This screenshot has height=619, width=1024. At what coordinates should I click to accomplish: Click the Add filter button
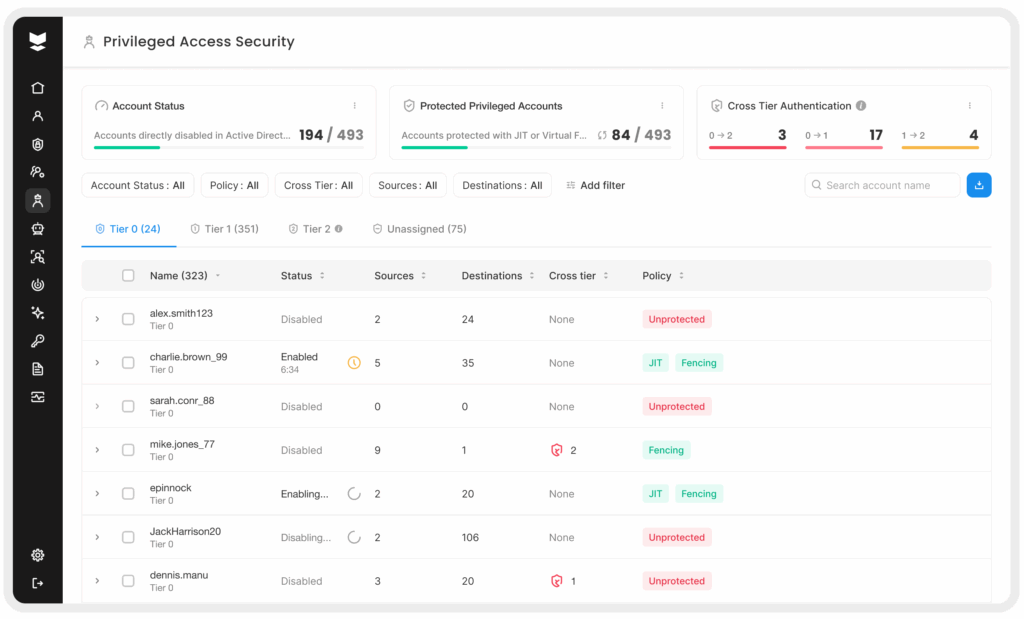(x=595, y=185)
